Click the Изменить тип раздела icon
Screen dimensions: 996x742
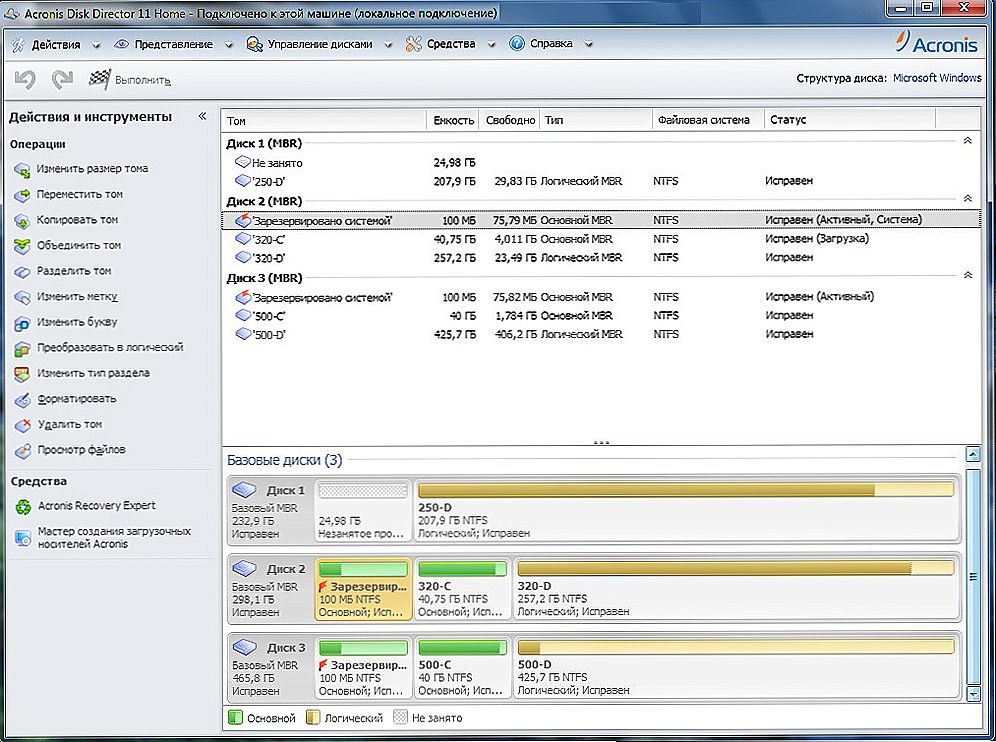coord(22,374)
